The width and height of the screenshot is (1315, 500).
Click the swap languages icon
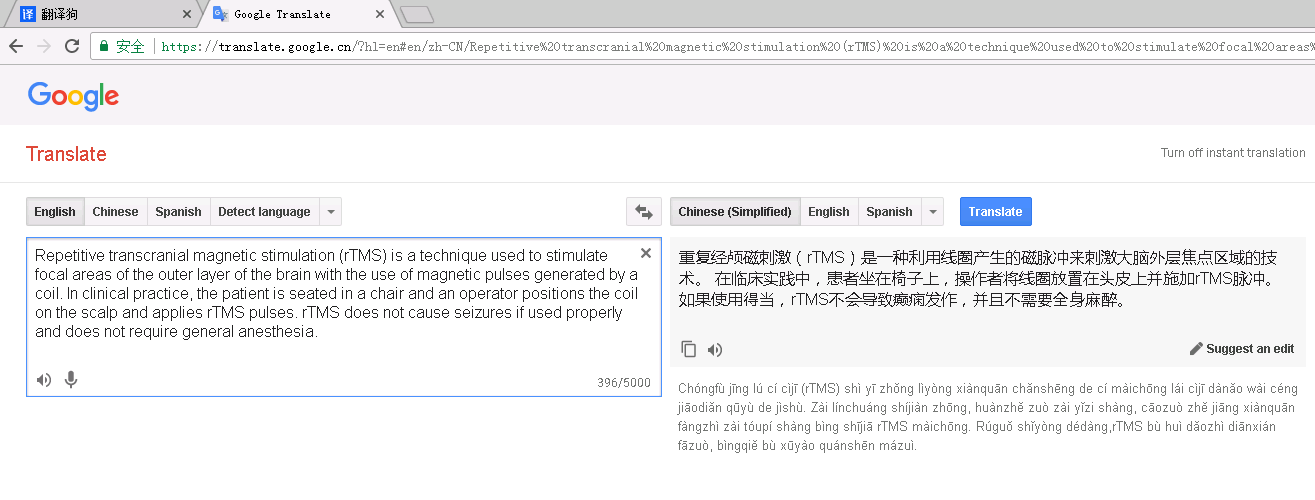coord(643,212)
